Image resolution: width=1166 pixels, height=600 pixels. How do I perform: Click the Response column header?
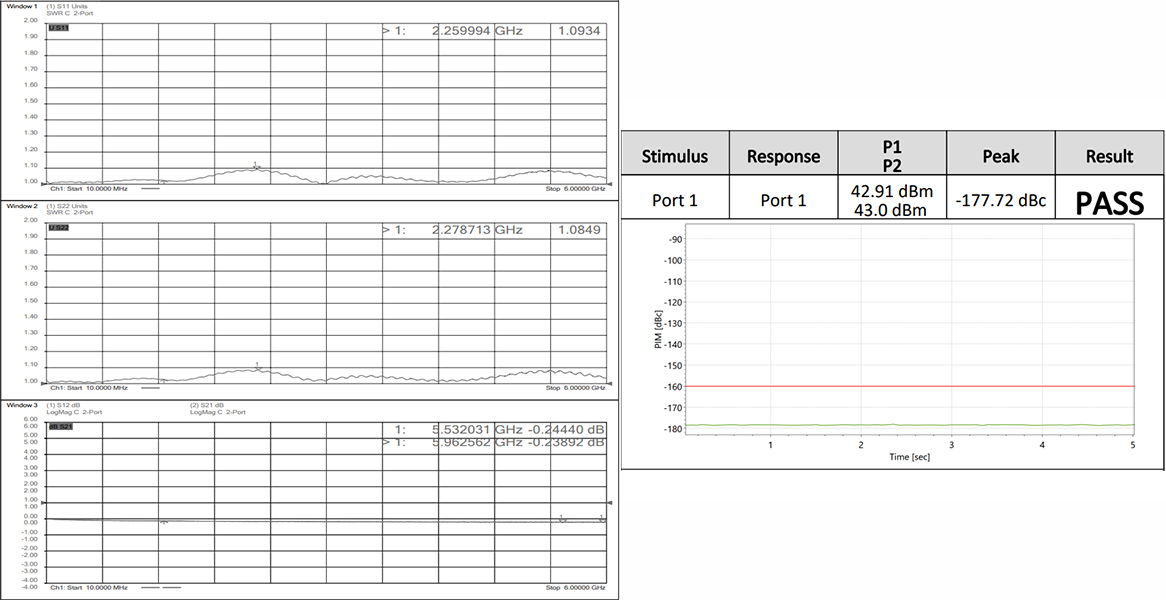[x=783, y=156]
